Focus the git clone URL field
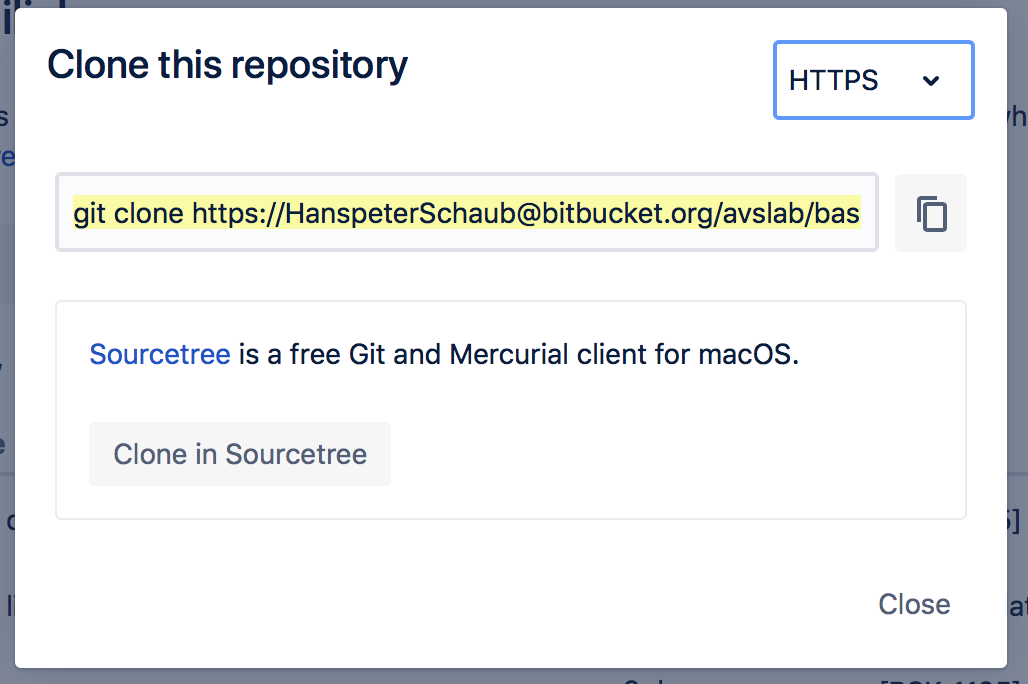The height and width of the screenshot is (684, 1028). [466, 213]
